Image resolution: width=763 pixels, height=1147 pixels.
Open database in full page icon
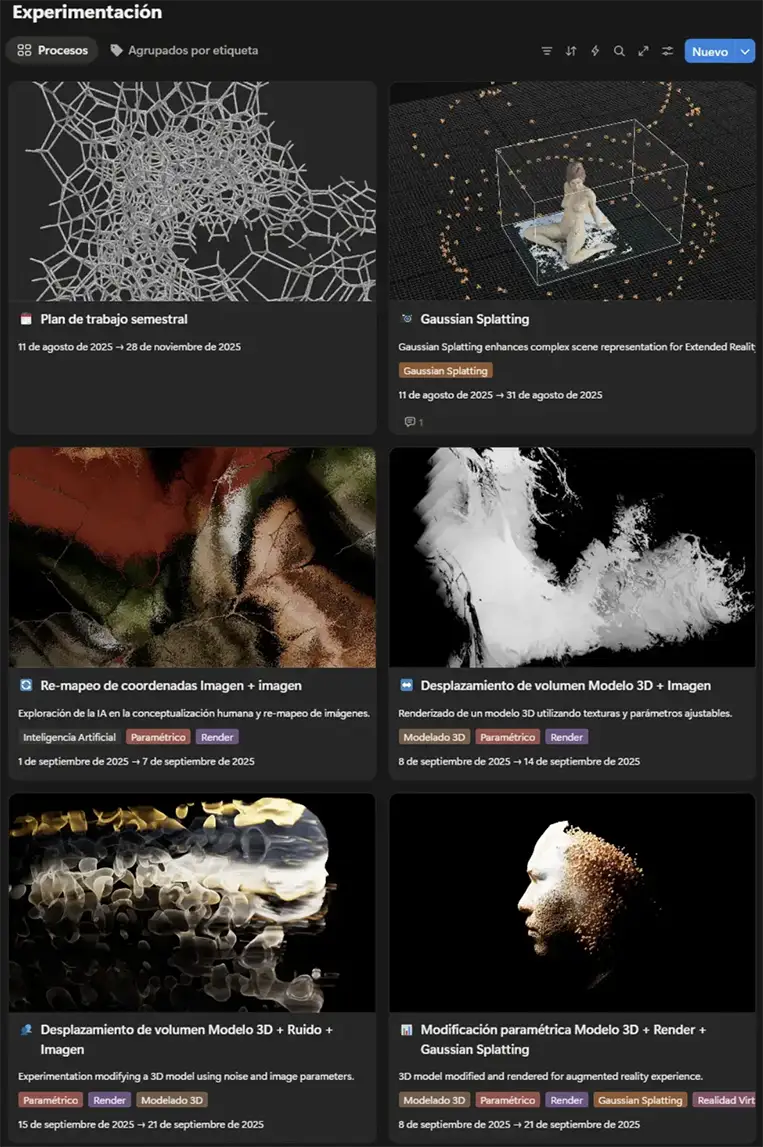pos(643,51)
